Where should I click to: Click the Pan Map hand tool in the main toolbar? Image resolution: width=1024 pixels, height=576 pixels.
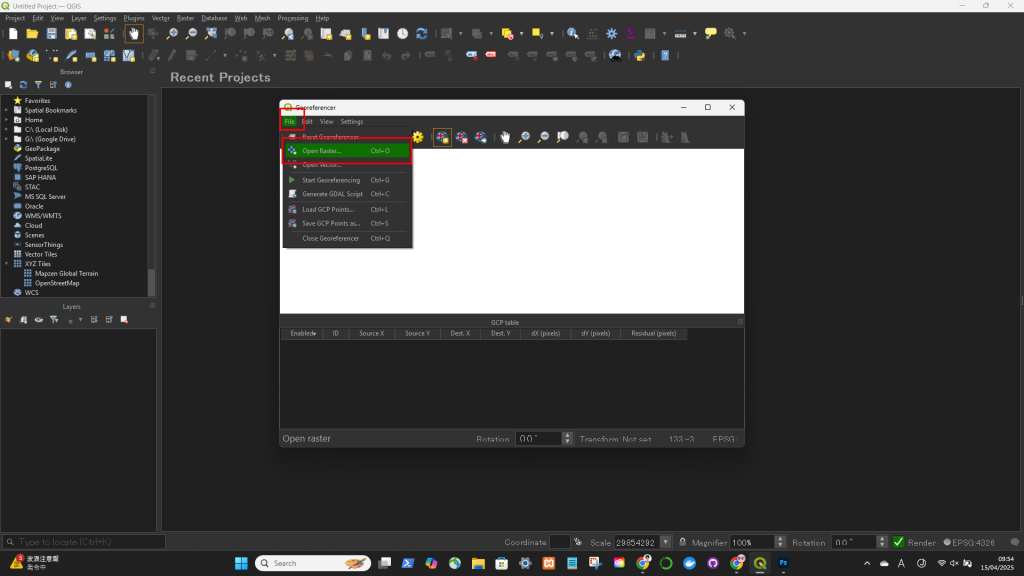tap(133, 34)
